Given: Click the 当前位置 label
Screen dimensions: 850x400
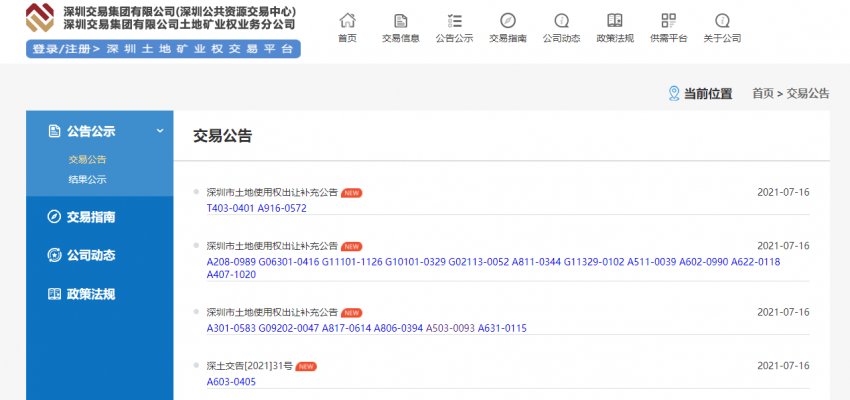Looking at the screenshot, I should point(708,93).
